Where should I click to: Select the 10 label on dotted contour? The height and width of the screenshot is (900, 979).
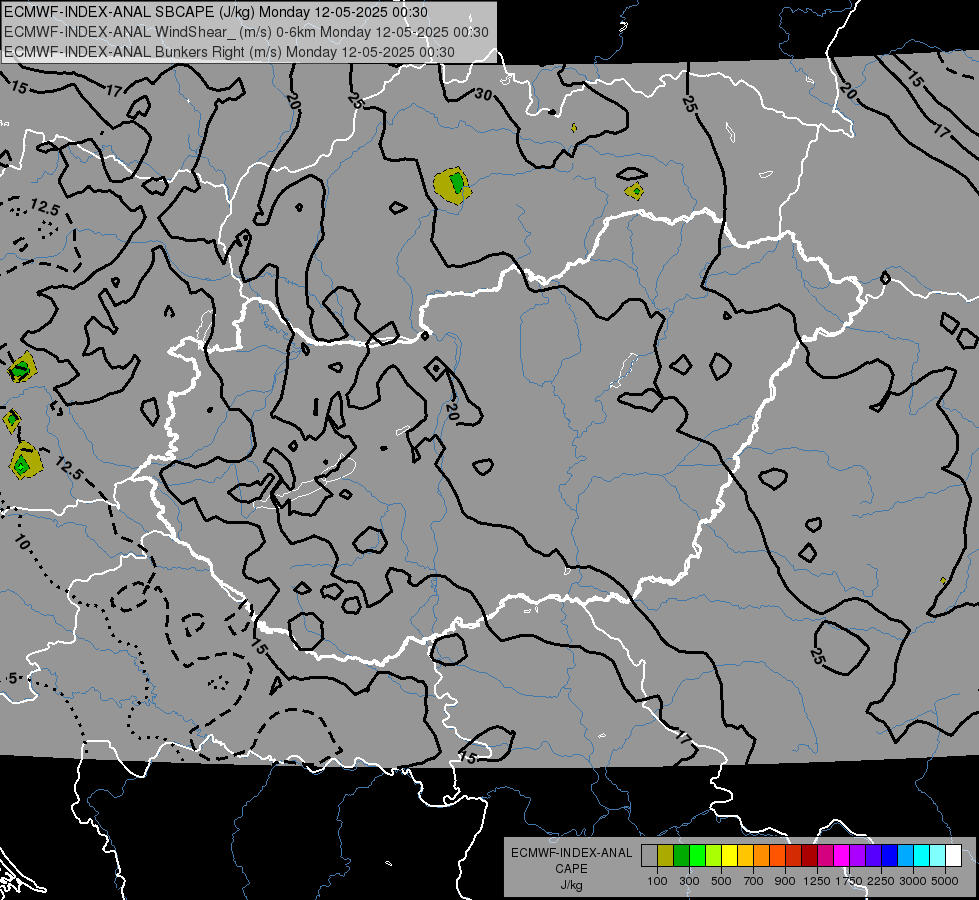click(x=21, y=542)
